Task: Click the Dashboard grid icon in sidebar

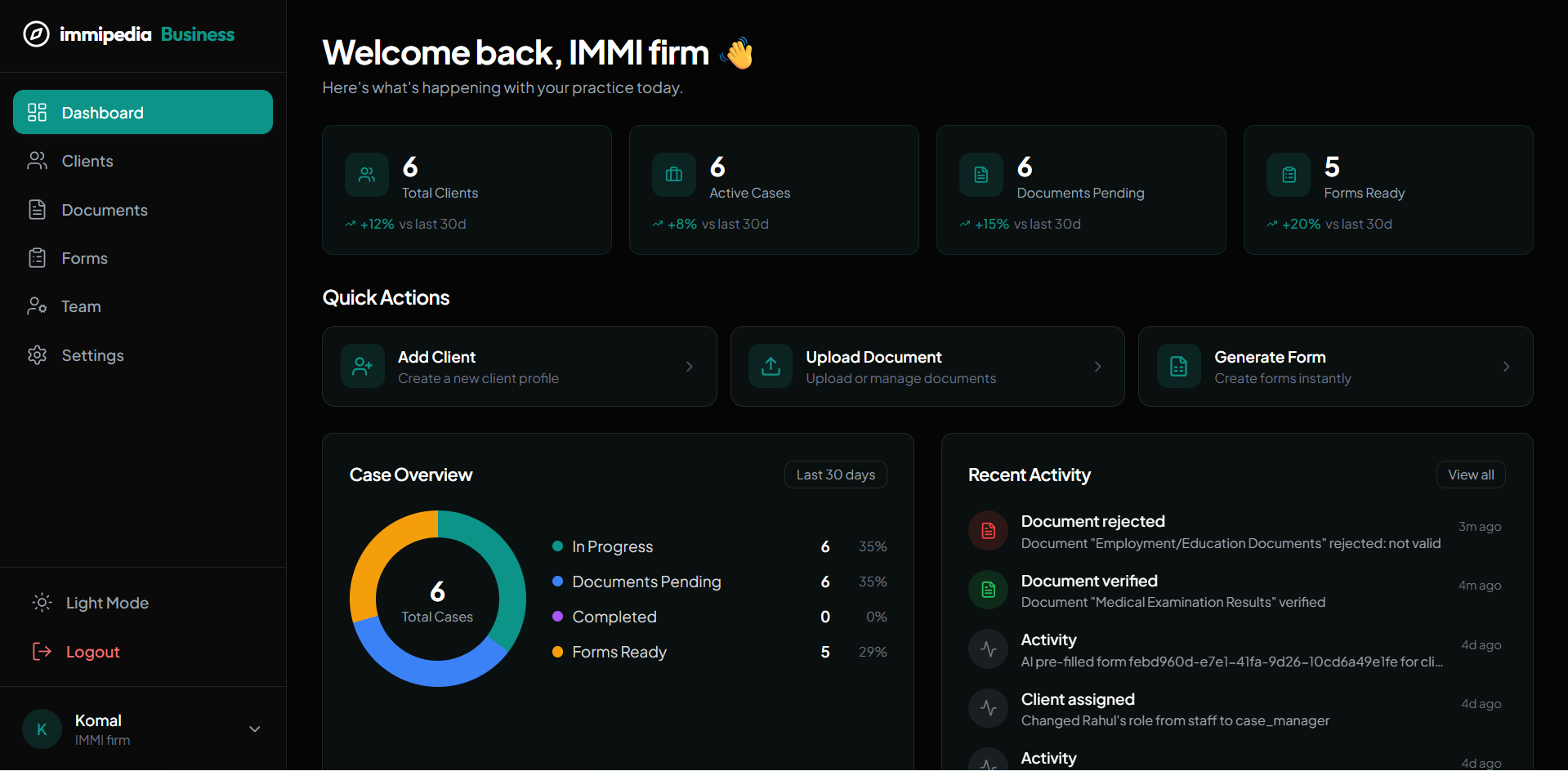Action: click(37, 113)
